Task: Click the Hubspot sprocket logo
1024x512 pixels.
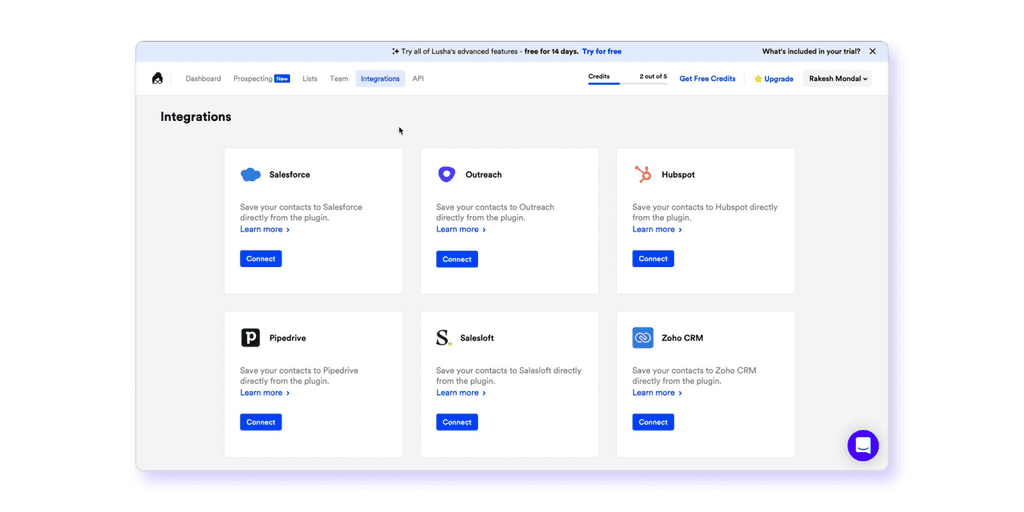Action: (x=643, y=174)
